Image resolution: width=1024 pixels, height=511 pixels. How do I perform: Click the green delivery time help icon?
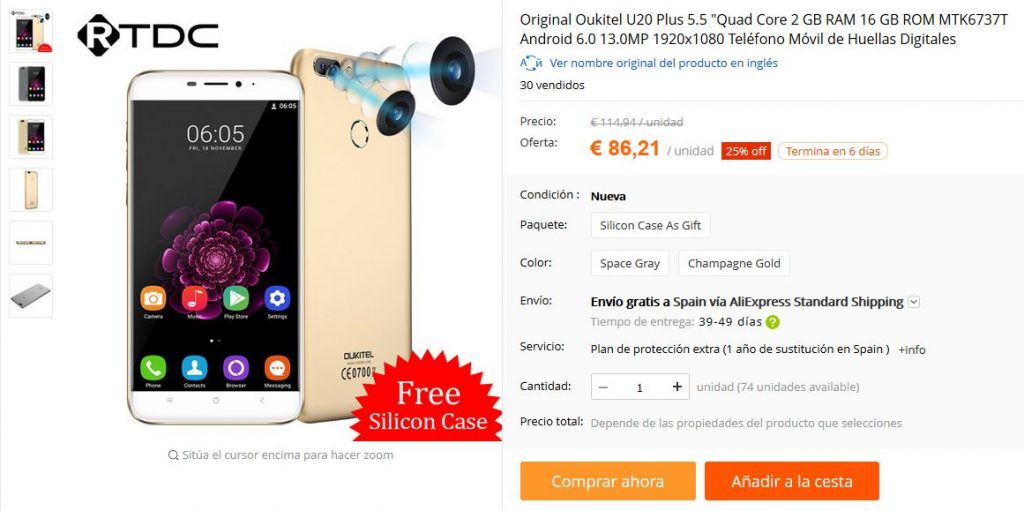point(773,322)
